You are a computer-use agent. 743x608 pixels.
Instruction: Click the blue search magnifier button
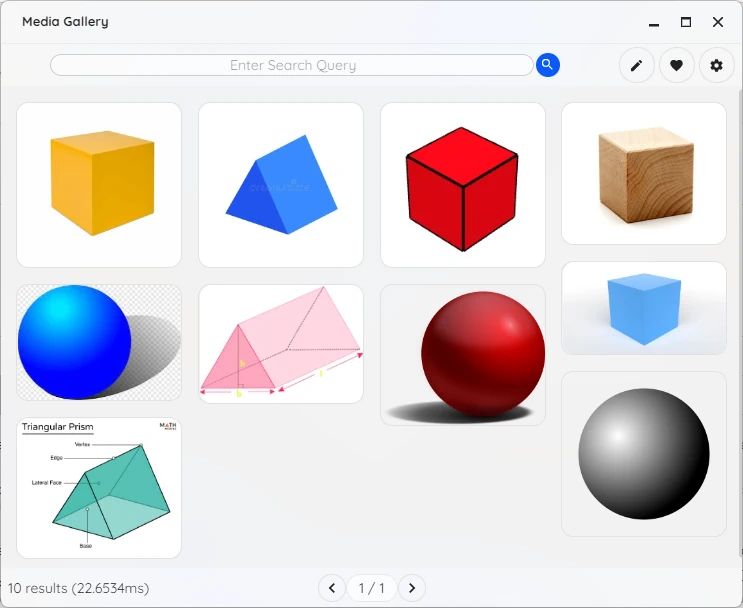coord(547,65)
